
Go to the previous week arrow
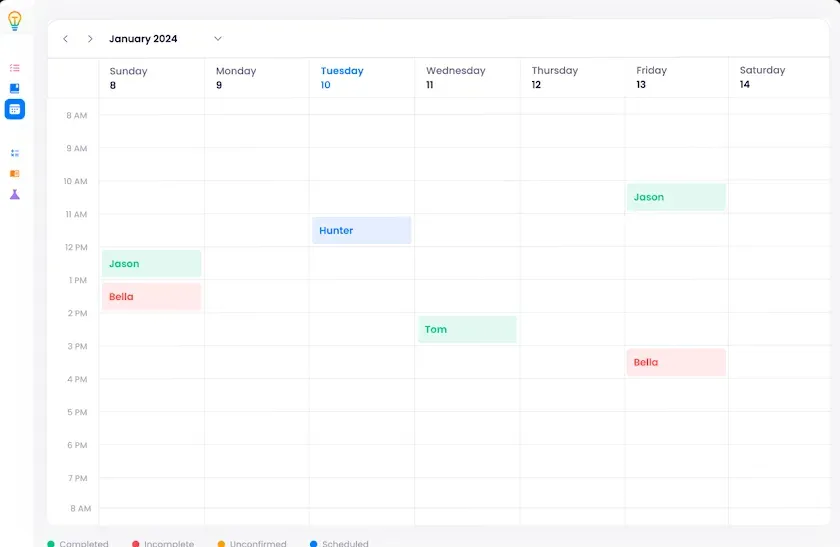(x=65, y=39)
